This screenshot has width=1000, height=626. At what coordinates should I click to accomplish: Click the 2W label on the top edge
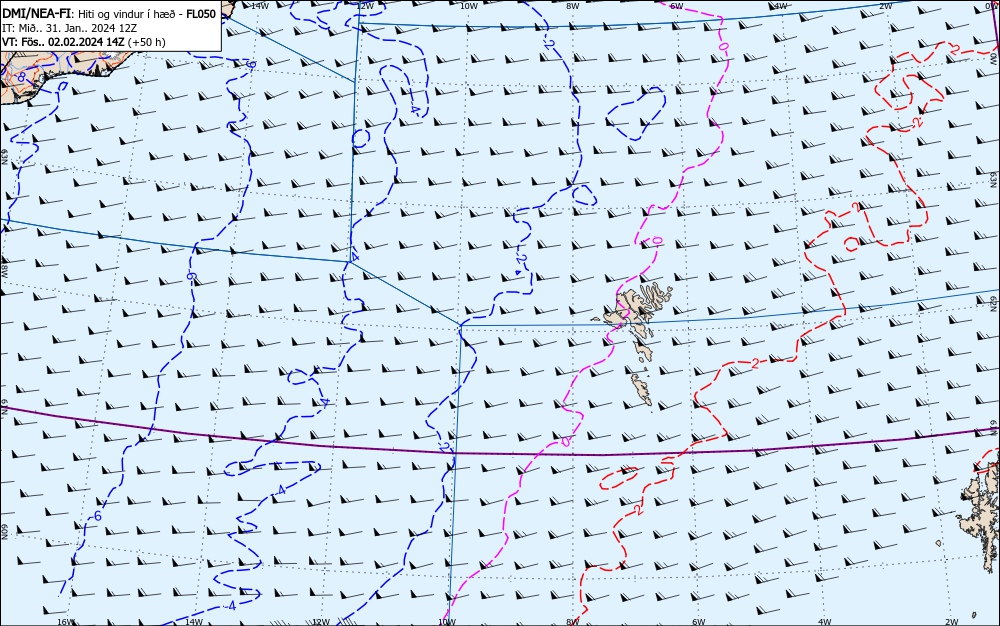click(885, 6)
